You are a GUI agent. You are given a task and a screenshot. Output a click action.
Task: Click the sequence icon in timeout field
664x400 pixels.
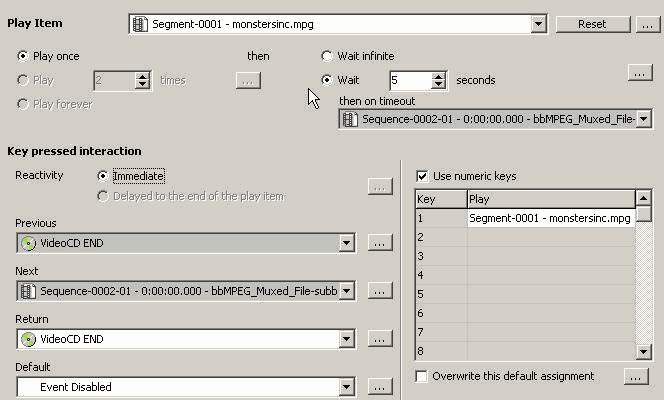[x=350, y=119]
